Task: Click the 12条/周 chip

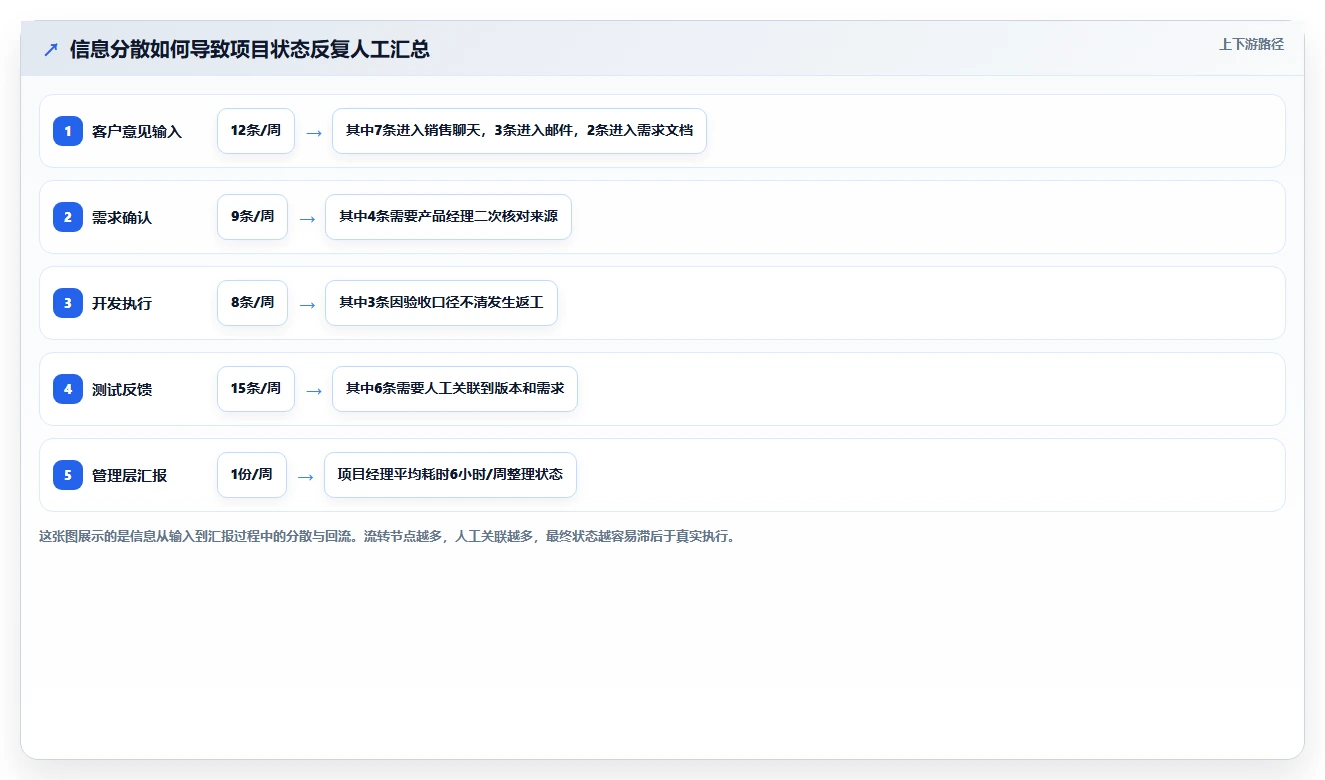Action: tap(256, 131)
